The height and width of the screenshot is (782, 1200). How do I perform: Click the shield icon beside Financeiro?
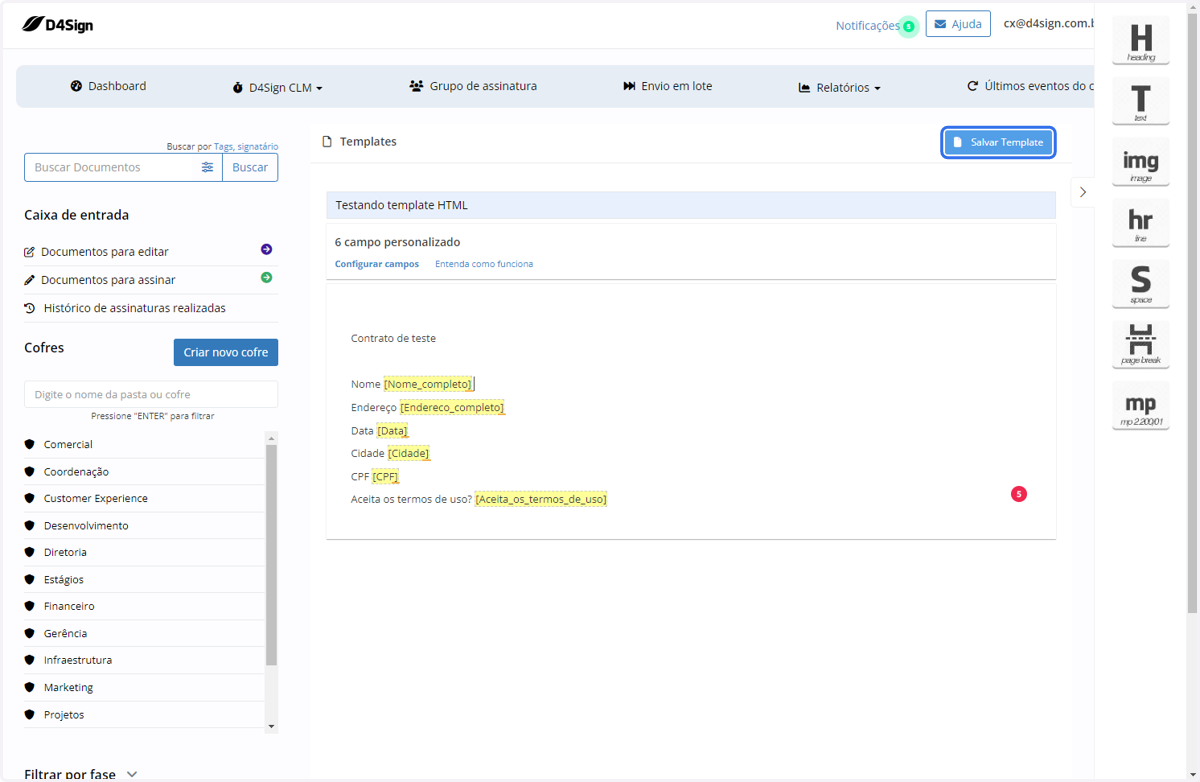30,606
